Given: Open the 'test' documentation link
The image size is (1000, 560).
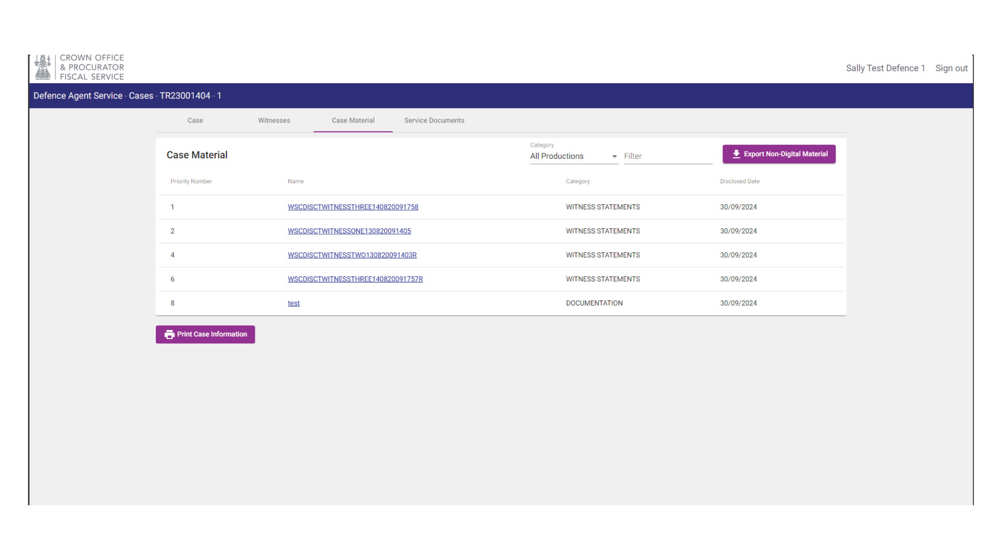Looking at the screenshot, I should pos(294,303).
